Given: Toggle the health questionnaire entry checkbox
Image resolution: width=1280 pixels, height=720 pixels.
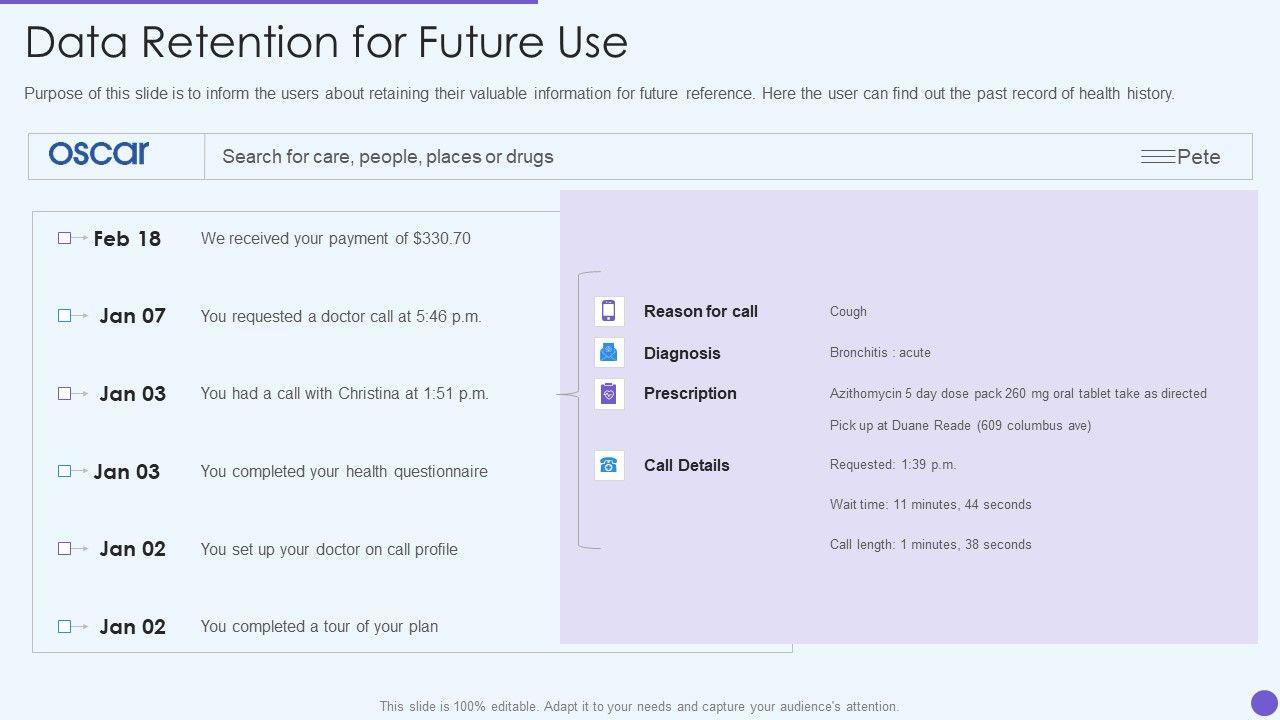Looking at the screenshot, I should click(65, 471).
